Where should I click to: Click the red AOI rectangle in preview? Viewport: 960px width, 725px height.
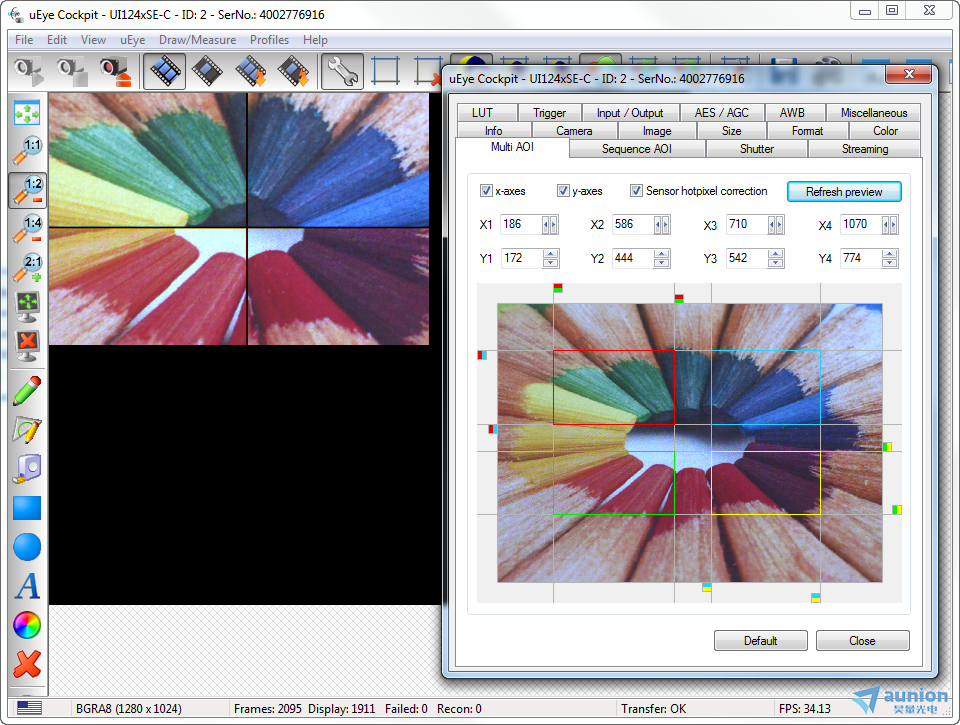coord(613,388)
